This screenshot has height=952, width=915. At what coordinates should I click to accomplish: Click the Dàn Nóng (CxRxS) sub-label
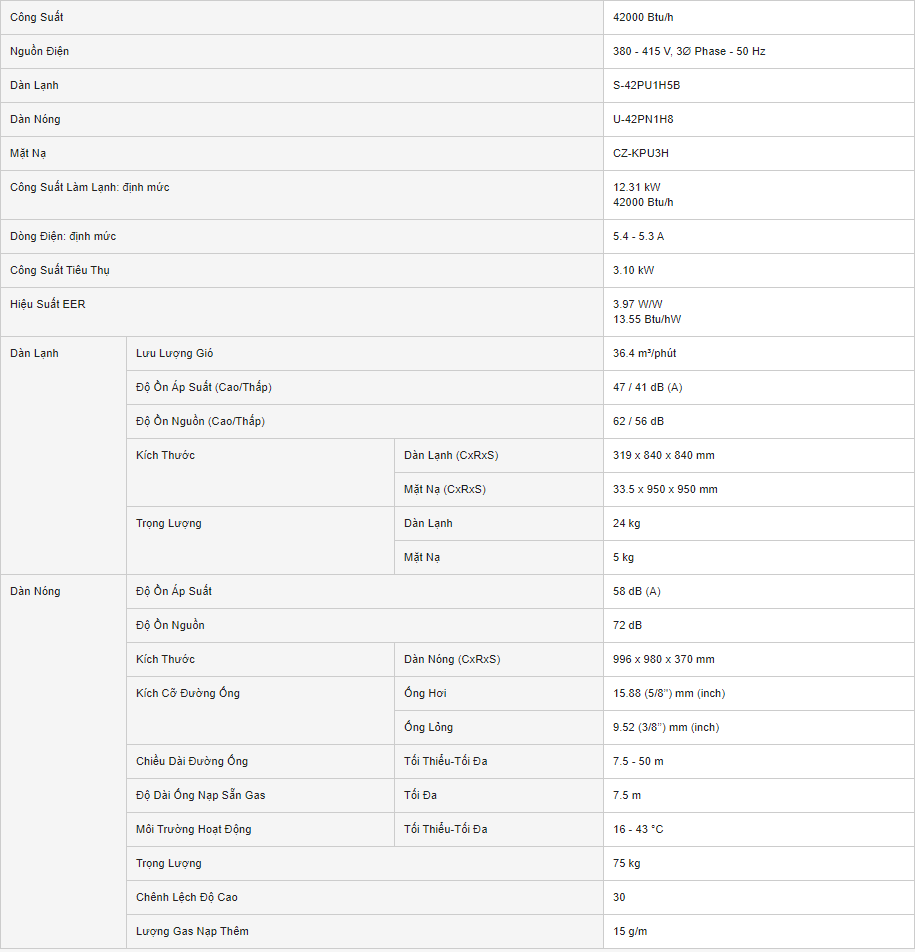point(452,659)
